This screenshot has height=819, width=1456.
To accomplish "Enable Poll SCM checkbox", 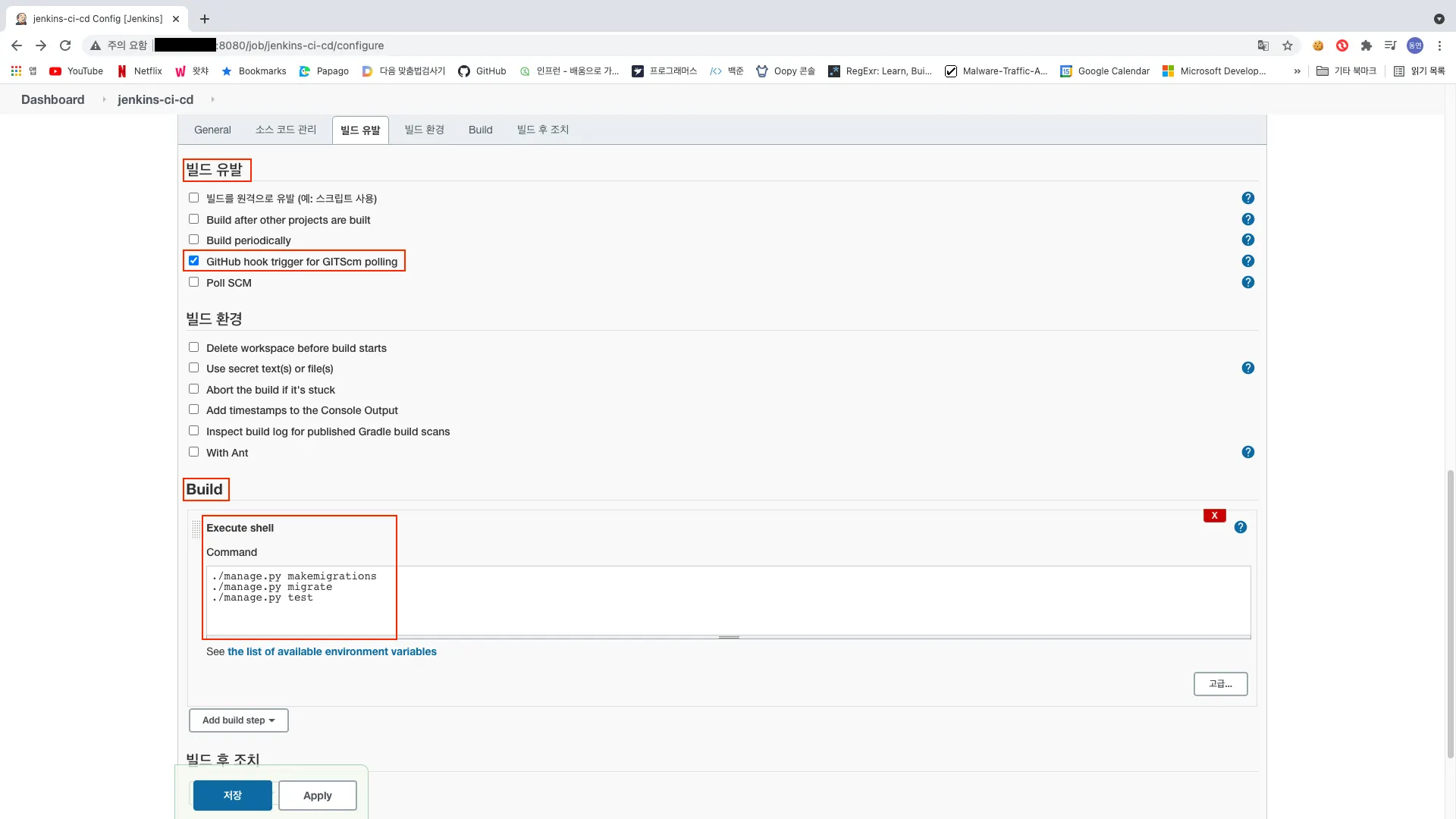I will click(194, 282).
